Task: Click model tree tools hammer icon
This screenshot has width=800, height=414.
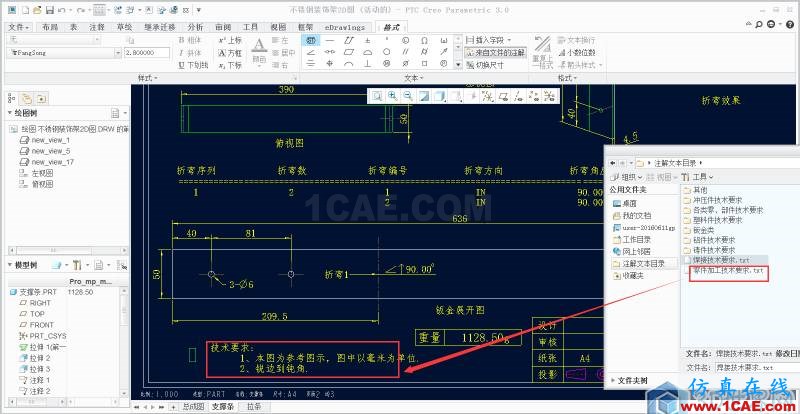Action: (77, 265)
